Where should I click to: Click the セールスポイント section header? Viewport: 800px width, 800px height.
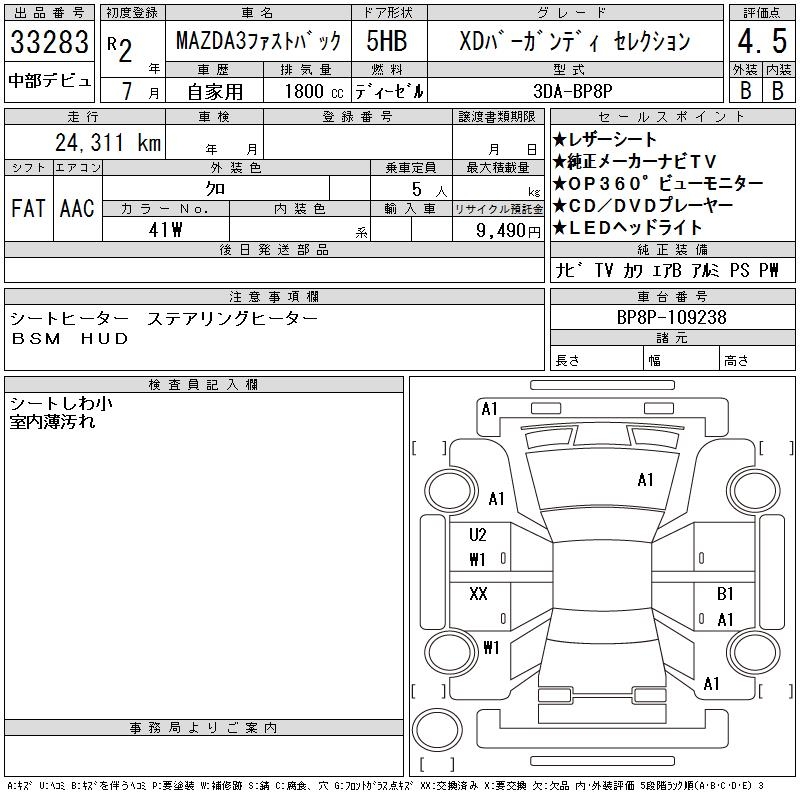672,117
